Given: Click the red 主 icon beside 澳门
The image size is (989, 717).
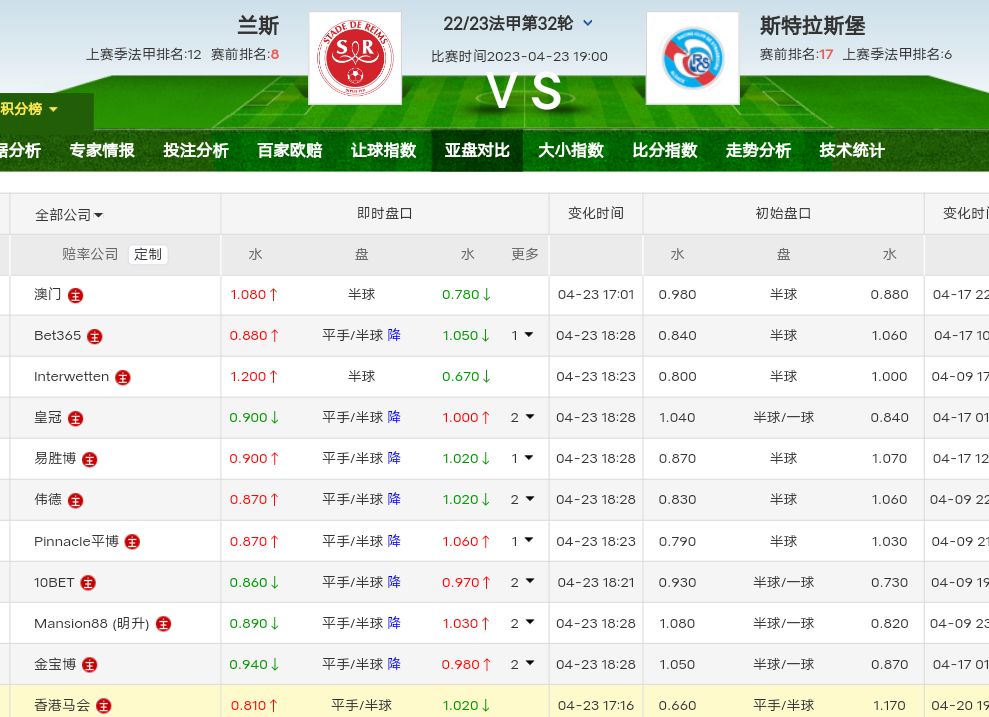Looking at the screenshot, I should tap(76, 295).
